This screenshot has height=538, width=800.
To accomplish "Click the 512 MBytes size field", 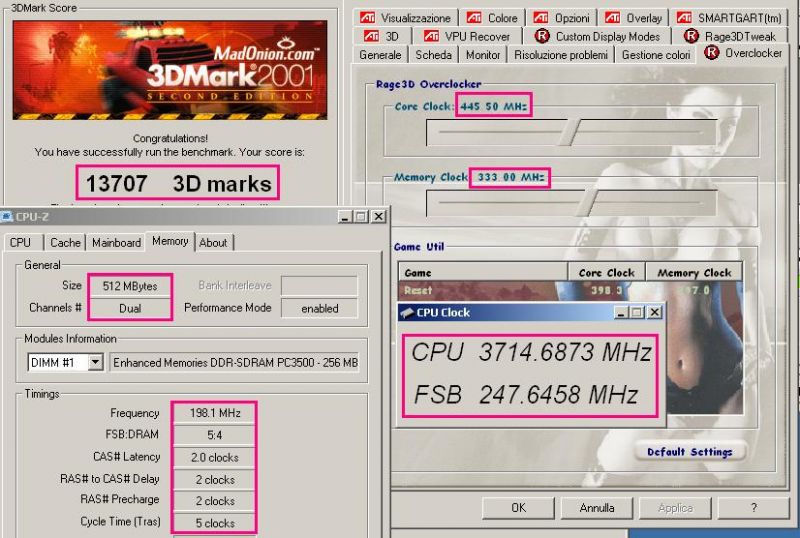I will (x=130, y=286).
